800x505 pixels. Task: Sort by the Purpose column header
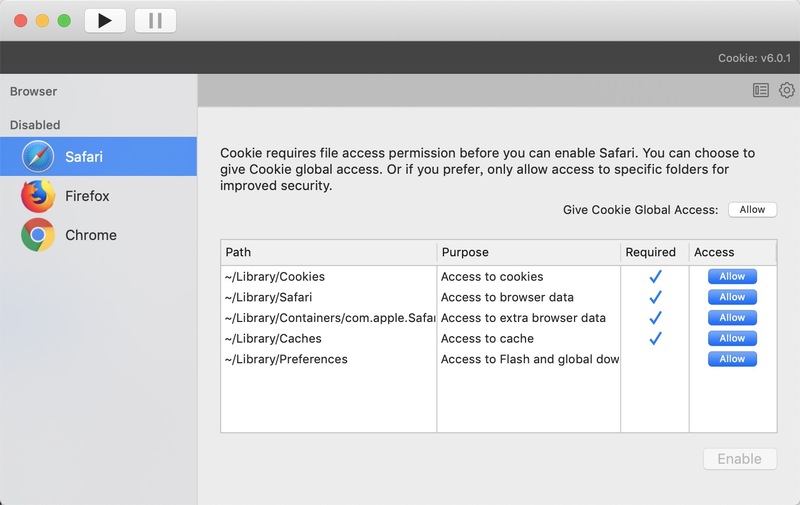tap(528, 252)
